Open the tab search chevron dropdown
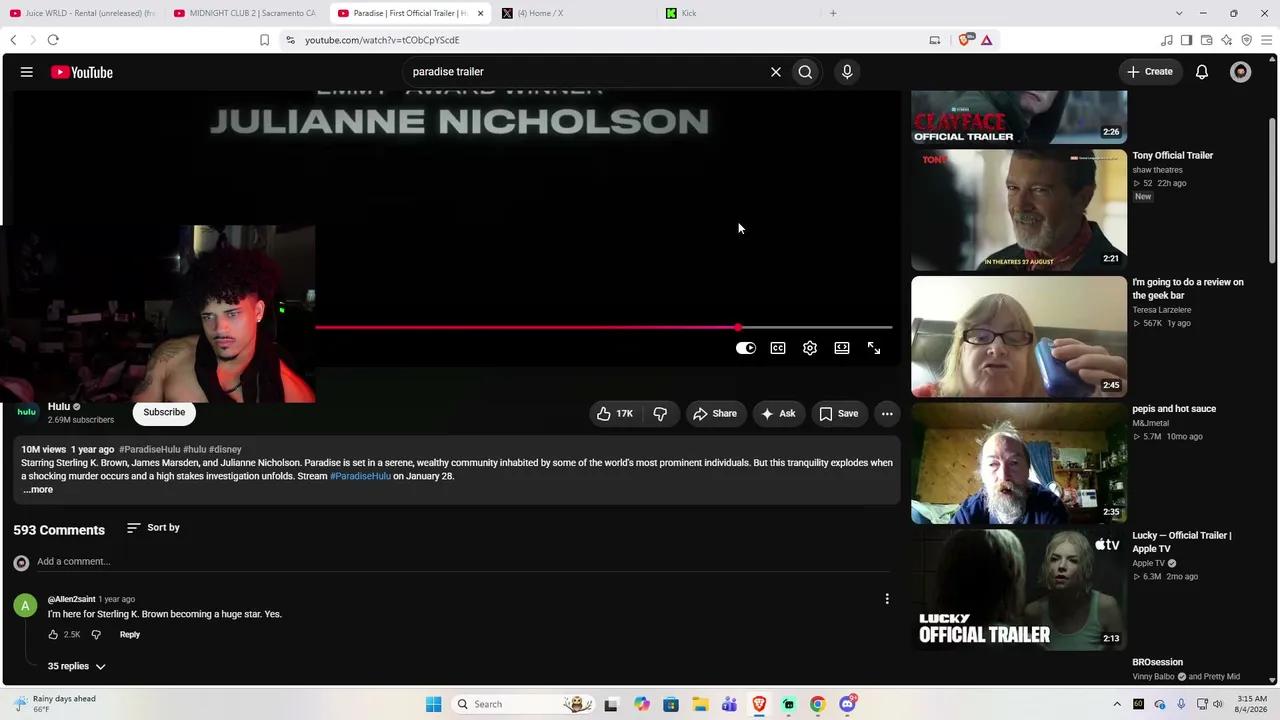The width and height of the screenshot is (1280, 720). pyautogui.click(x=1178, y=13)
